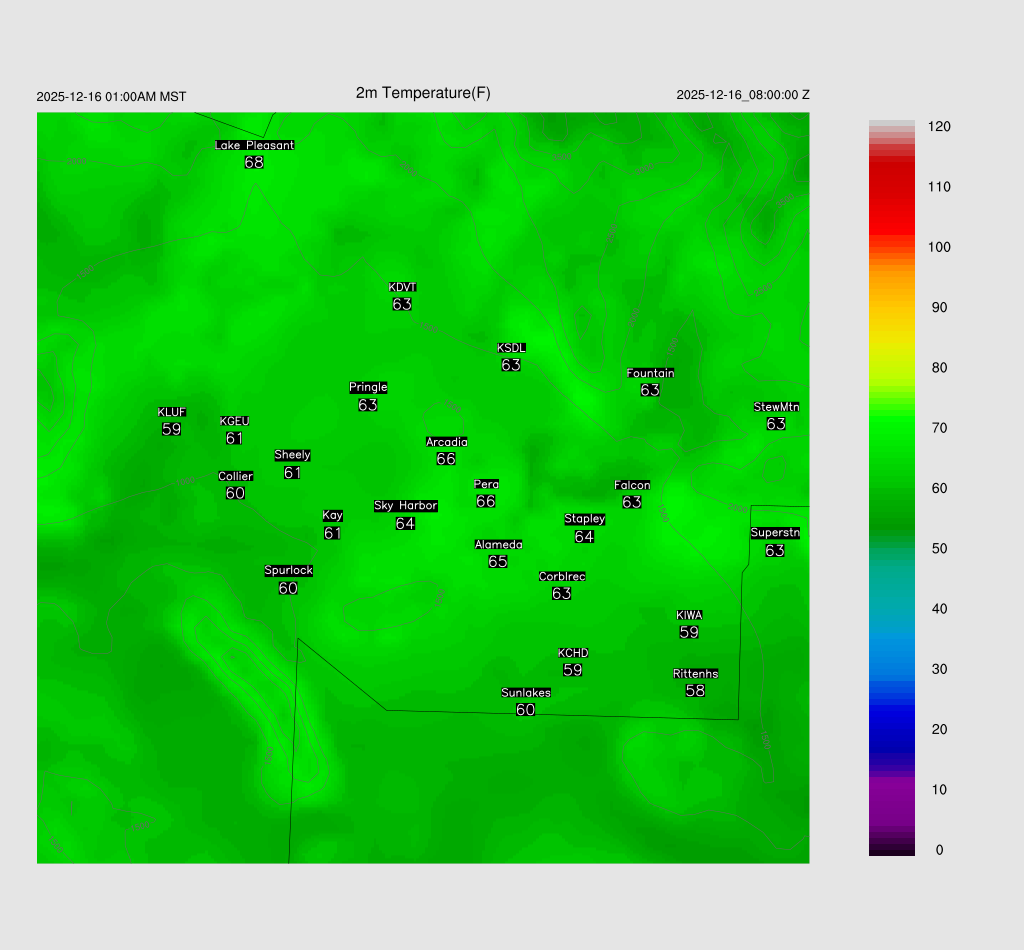Select the Arcadia station label
This screenshot has height=950, width=1024.
point(446,442)
